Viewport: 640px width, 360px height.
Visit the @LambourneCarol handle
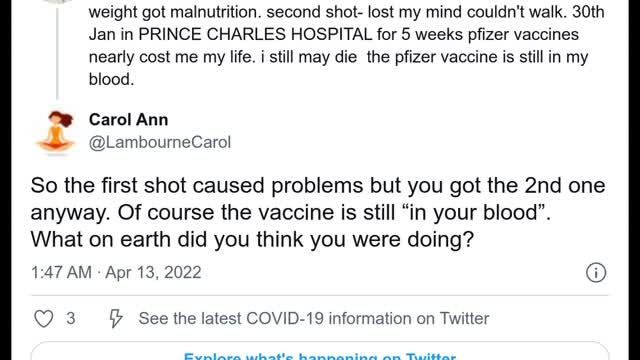(160, 142)
